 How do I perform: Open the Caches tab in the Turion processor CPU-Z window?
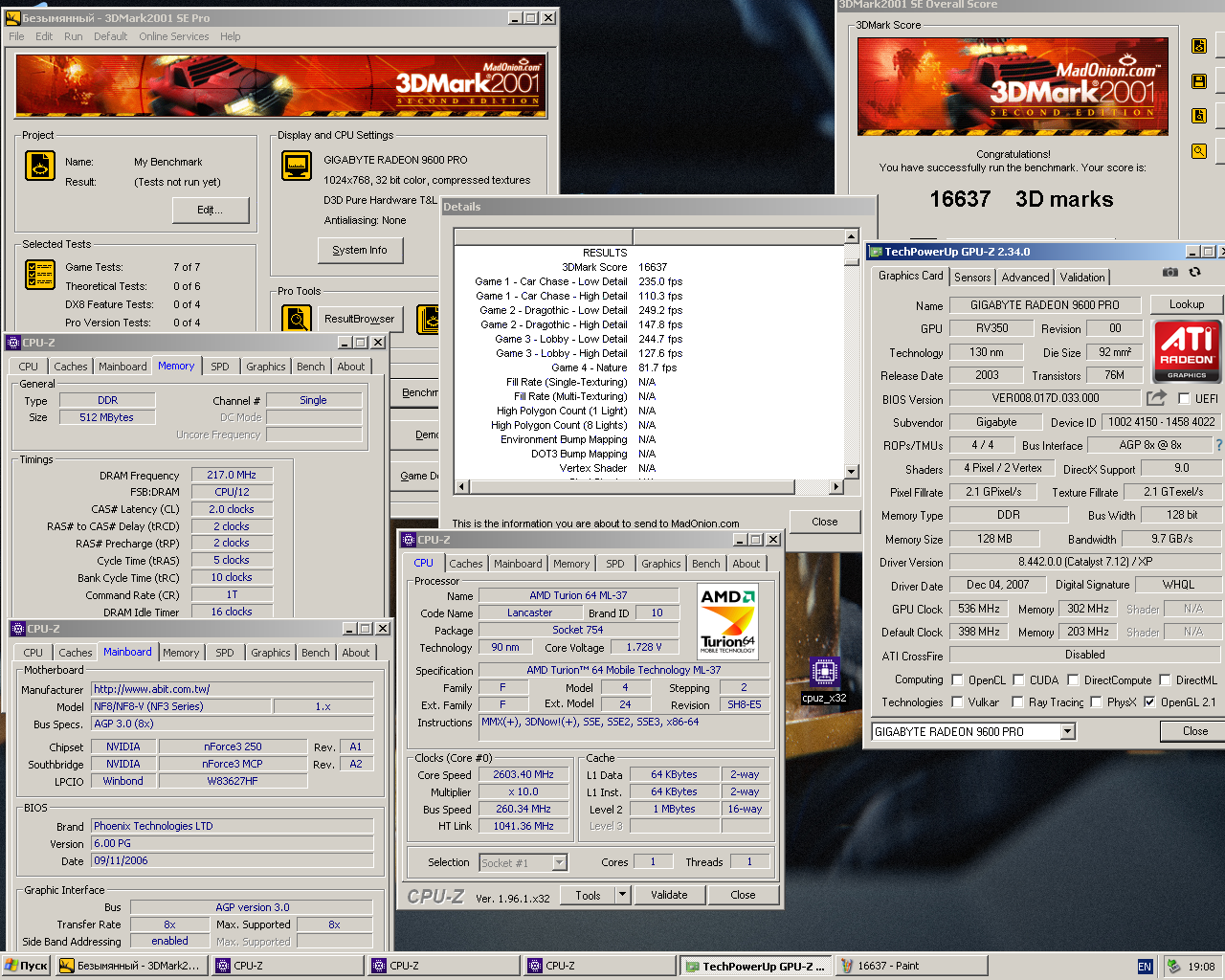click(466, 564)
